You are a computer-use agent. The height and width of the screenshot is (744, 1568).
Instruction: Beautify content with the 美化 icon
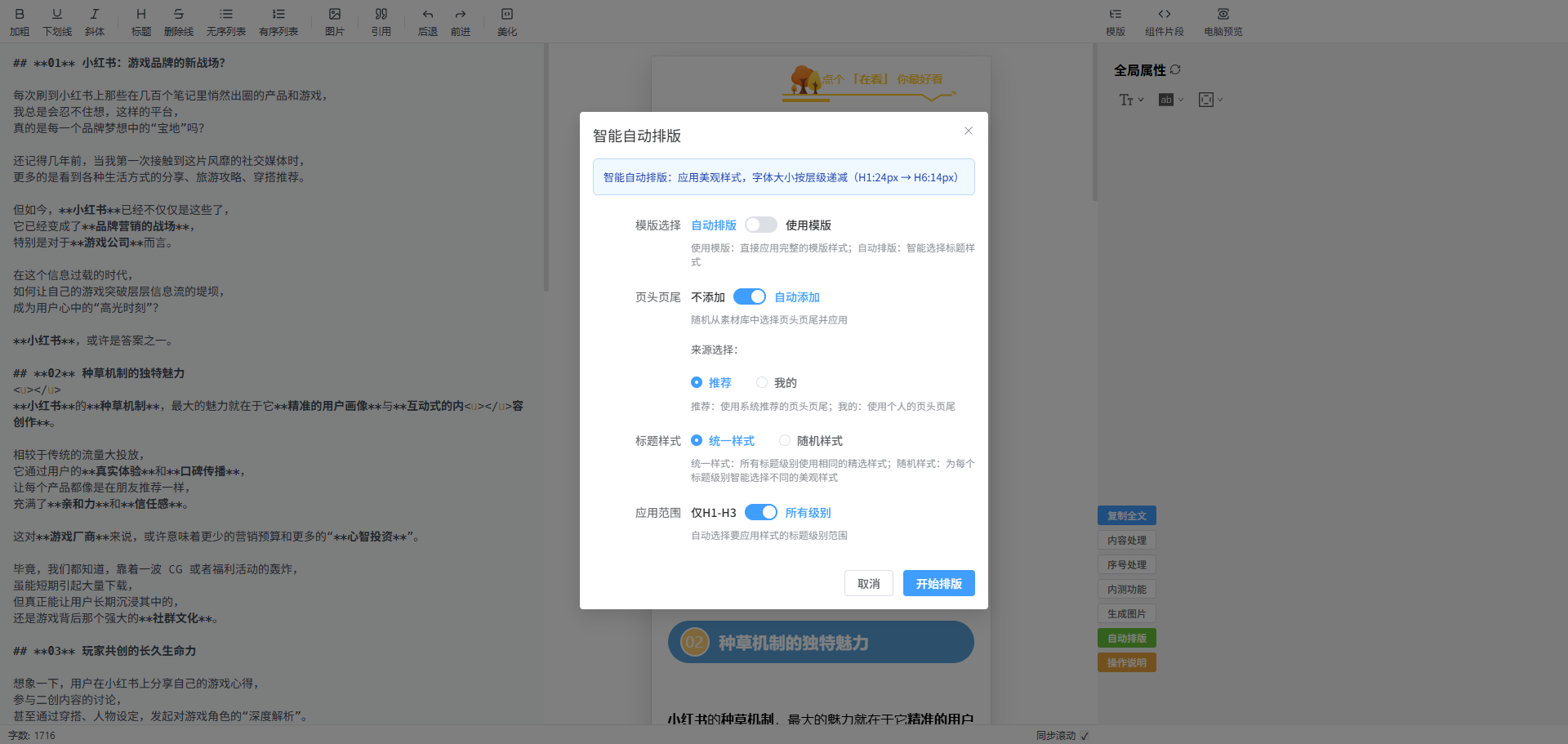click(507, 22)
